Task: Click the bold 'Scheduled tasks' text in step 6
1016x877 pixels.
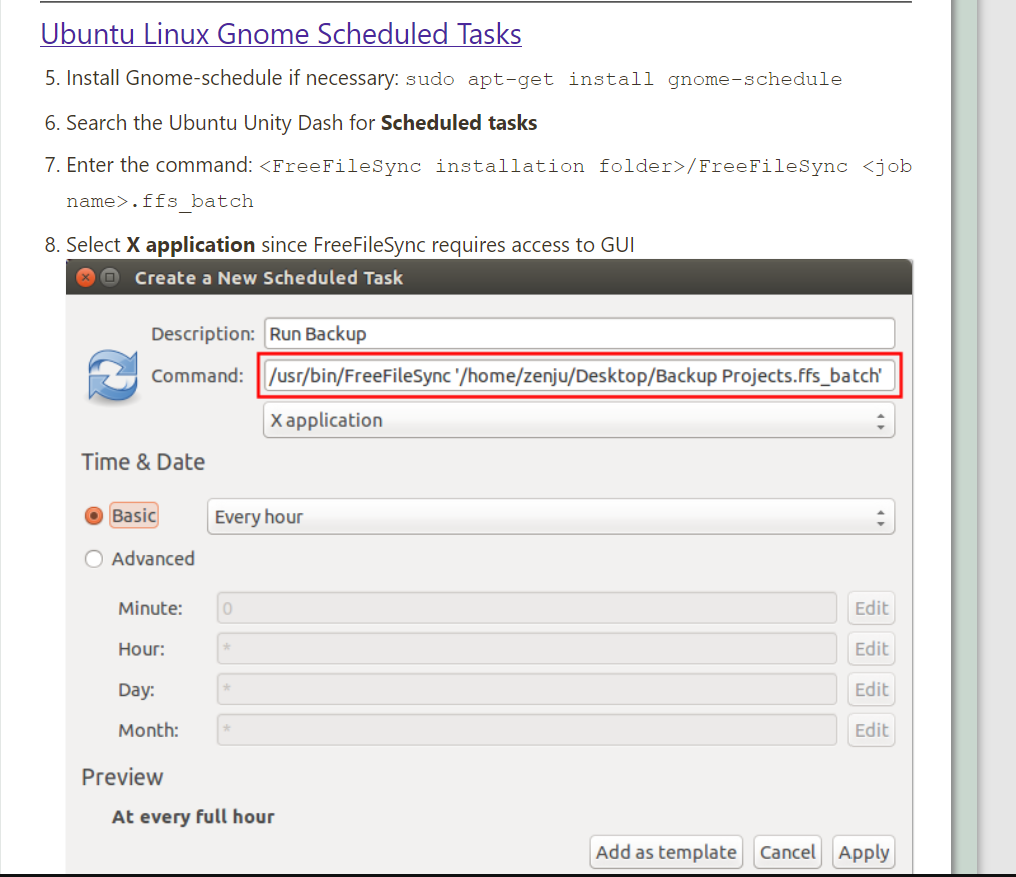Action: (x=459, y=123)
